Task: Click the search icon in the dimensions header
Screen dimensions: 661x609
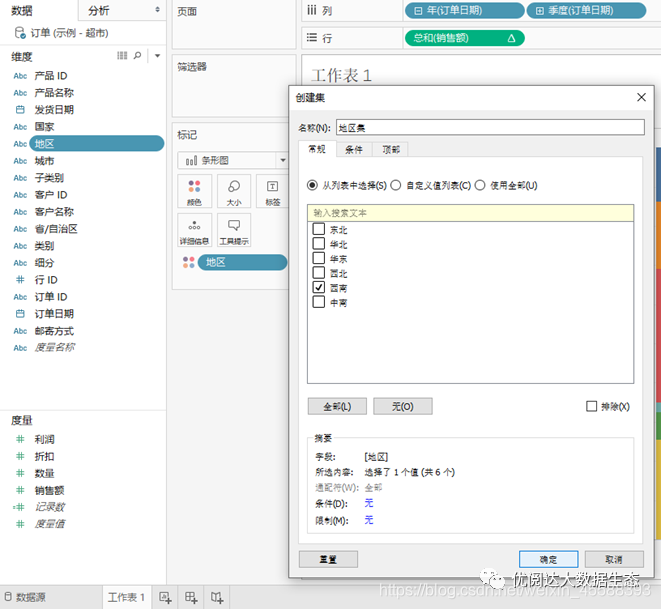Action: point(137,56)
